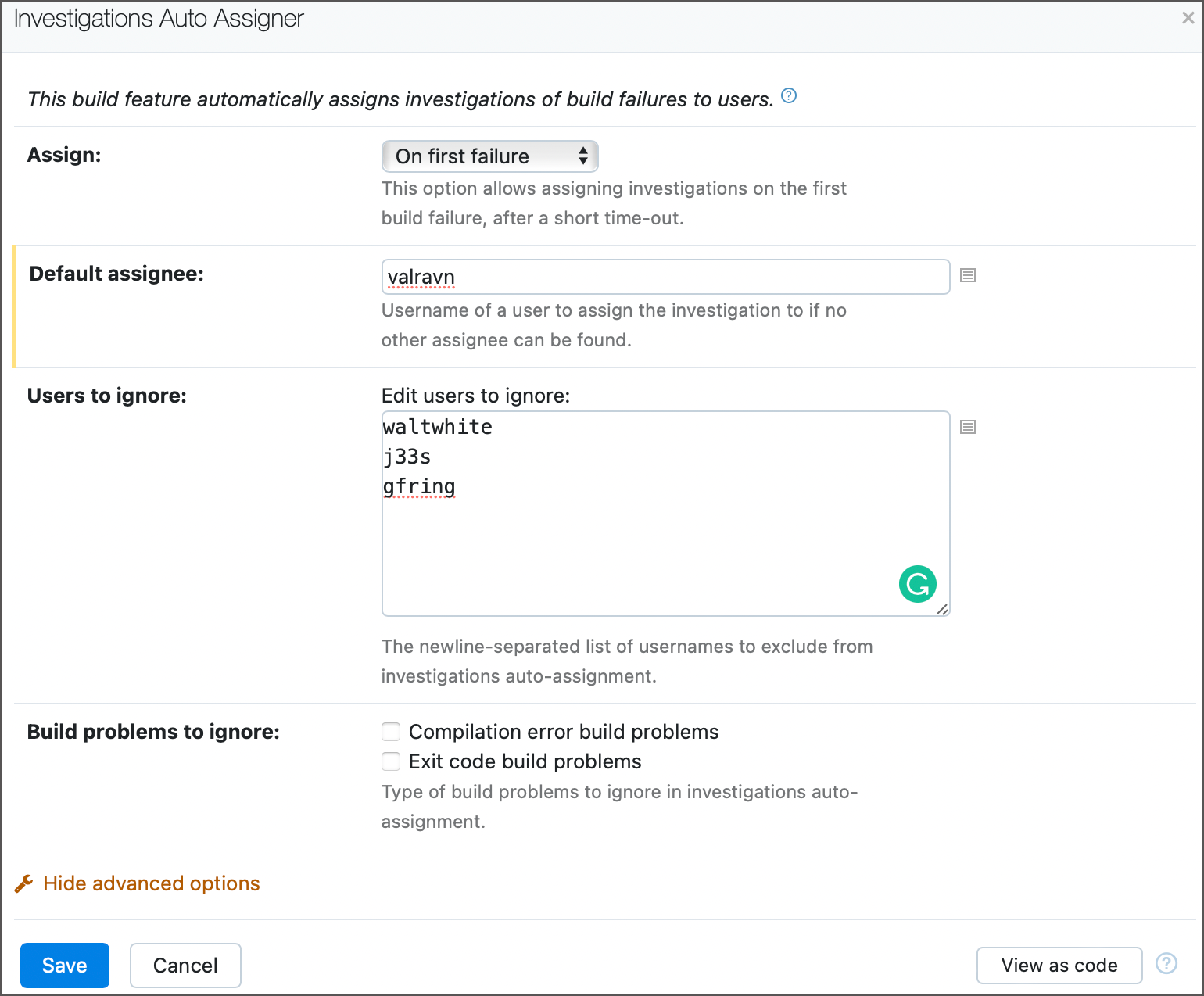Click the wrench icon beside Hide advanced options
The image size is (1204, 996).
tap(24, 883)
